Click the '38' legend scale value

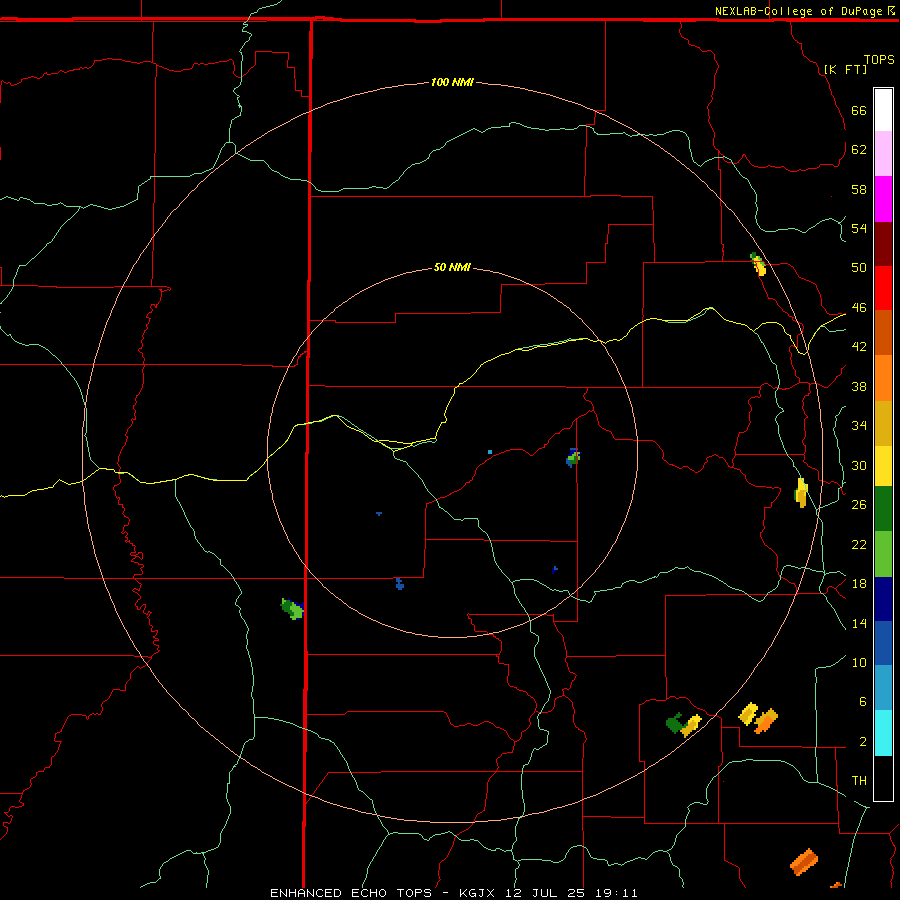[859, 386]
